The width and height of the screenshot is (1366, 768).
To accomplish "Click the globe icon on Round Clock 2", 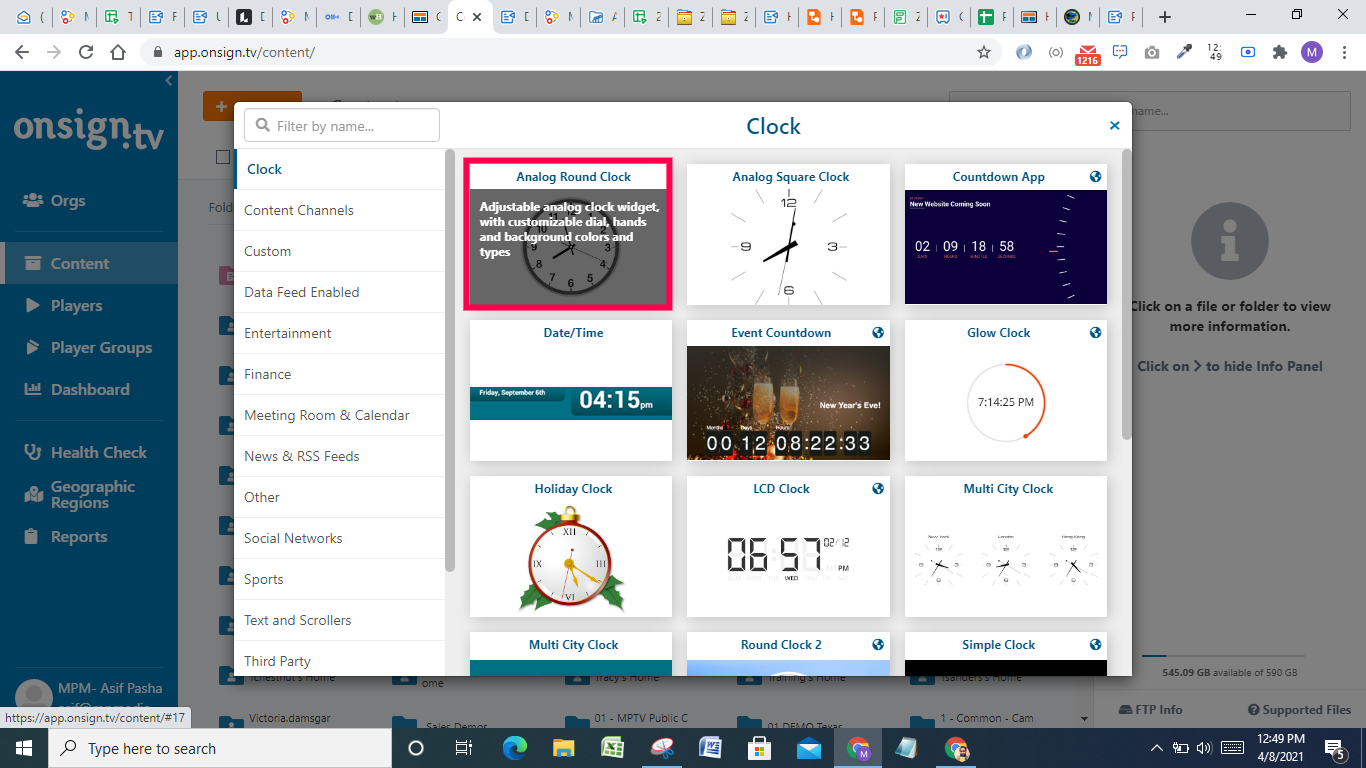I will [878, 645].
